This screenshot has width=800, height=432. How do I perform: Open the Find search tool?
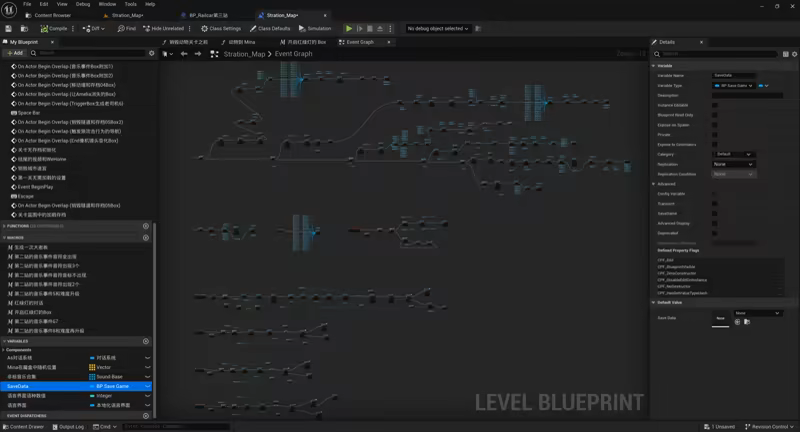(x=127, y=29)
